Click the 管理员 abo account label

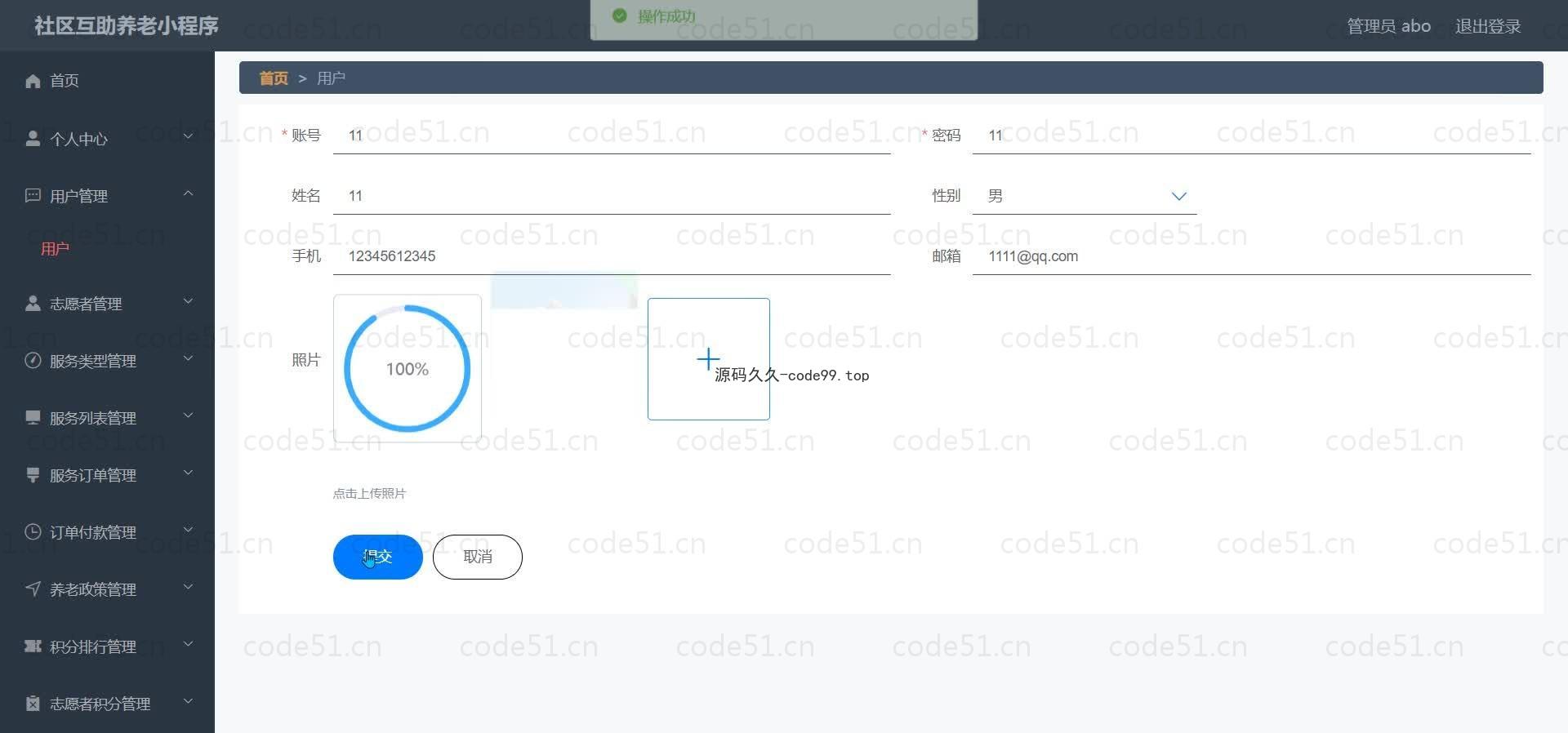pos(1388,26)
